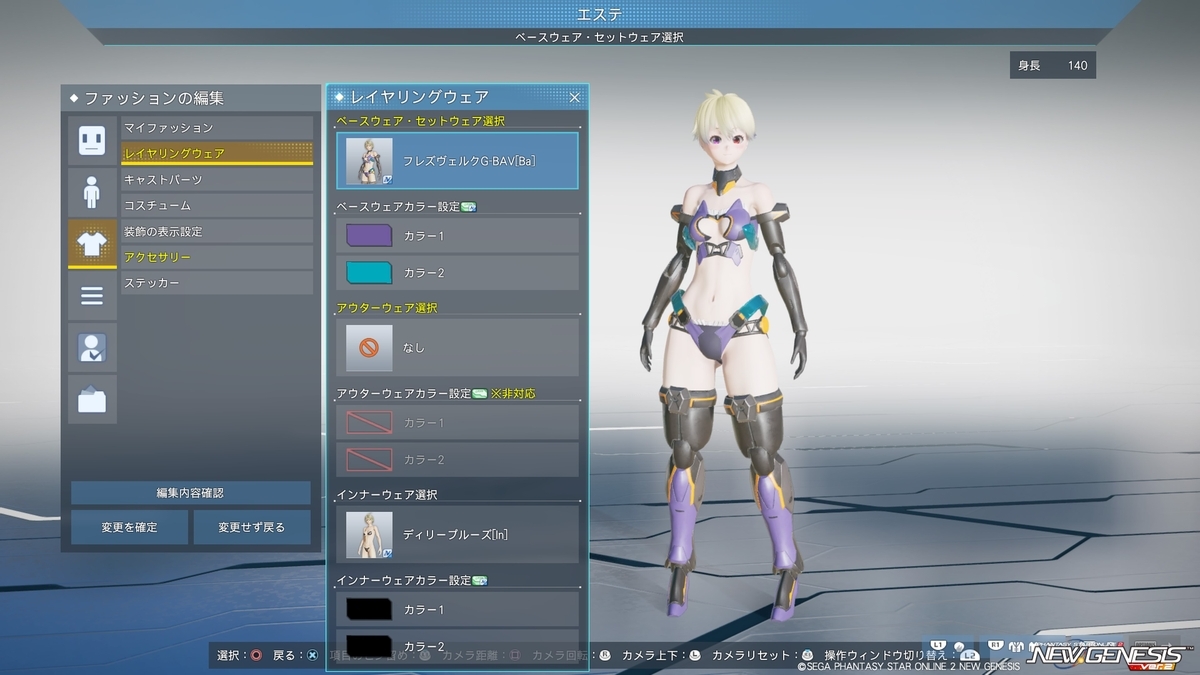Screen dimensions: 1200x675
Task: Open the character checkmark category icon
Action: pos(92,348)
